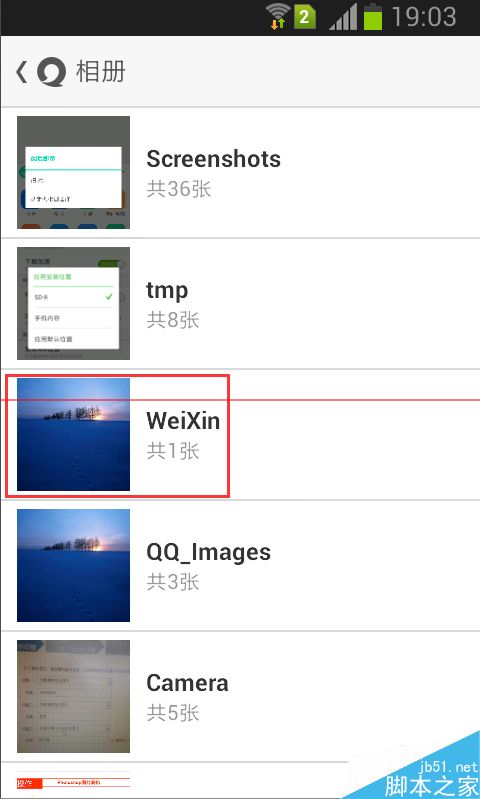Image resolution: width=480 pixels, height=799 pixels.
Task: Open the Camera album thumbnail
Action: (x=73, y=697)
